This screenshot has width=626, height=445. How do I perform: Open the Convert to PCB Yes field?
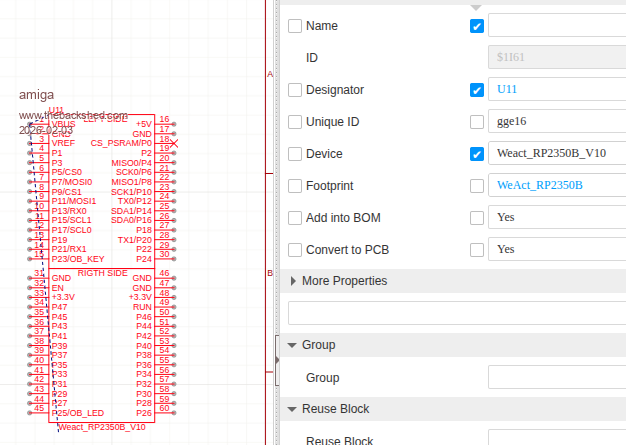pyautogui.click(x=556, y=249)
